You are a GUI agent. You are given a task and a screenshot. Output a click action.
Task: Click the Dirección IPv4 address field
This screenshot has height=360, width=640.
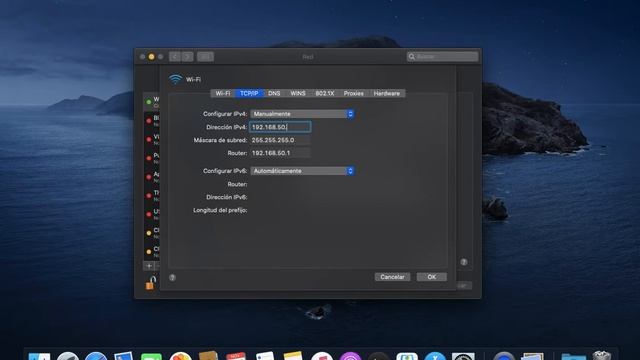[280, 127]
